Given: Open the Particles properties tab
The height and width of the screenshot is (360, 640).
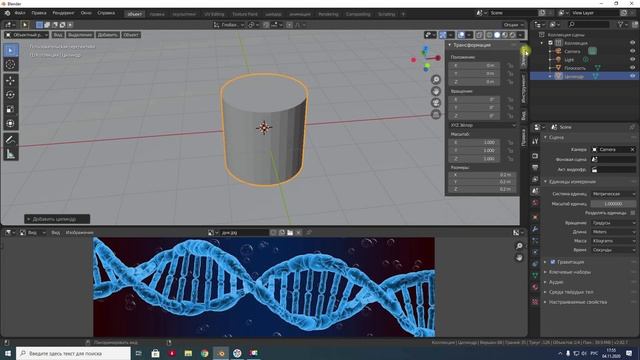Looking at the screenshot, I should pyautogui.click(x=535, y=241).
